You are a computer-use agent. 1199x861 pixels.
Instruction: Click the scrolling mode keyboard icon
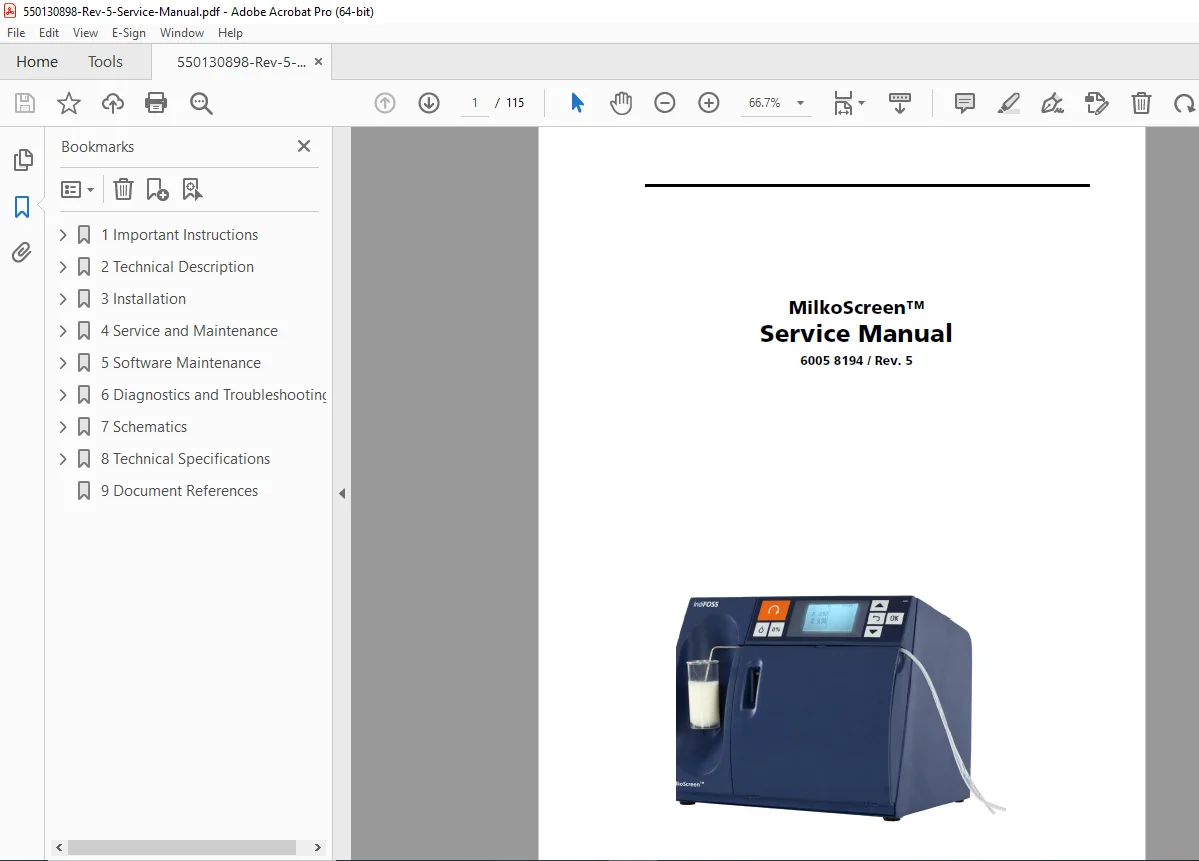tap(899, 102)
